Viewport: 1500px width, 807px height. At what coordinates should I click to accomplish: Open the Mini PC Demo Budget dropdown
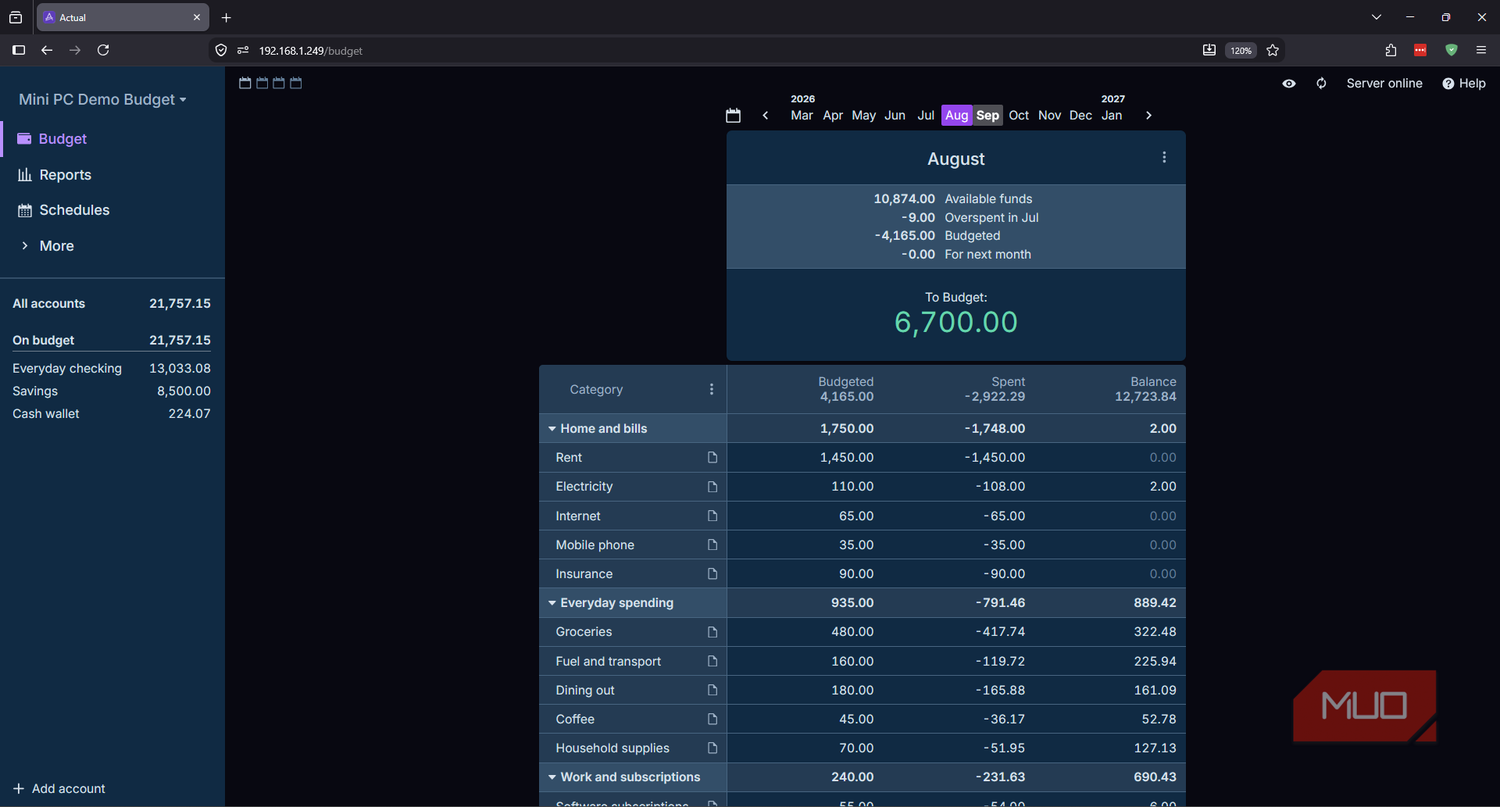pyautogui.click(x=102, y=100)
